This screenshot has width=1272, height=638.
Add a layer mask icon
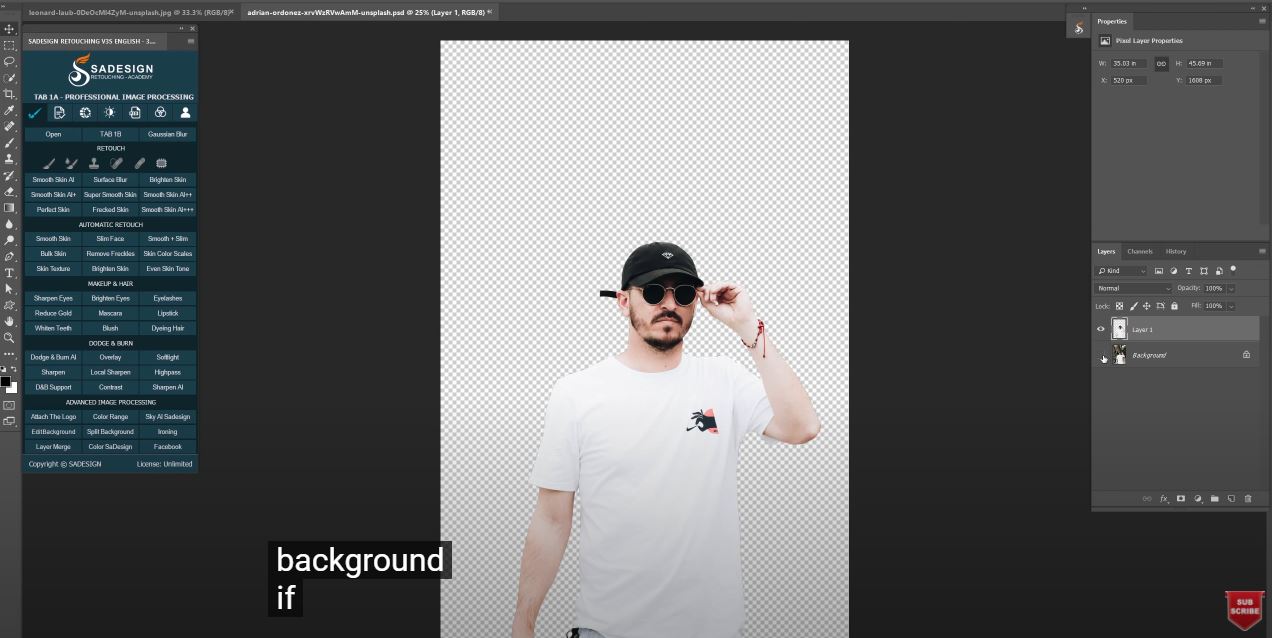[1181, 498]
